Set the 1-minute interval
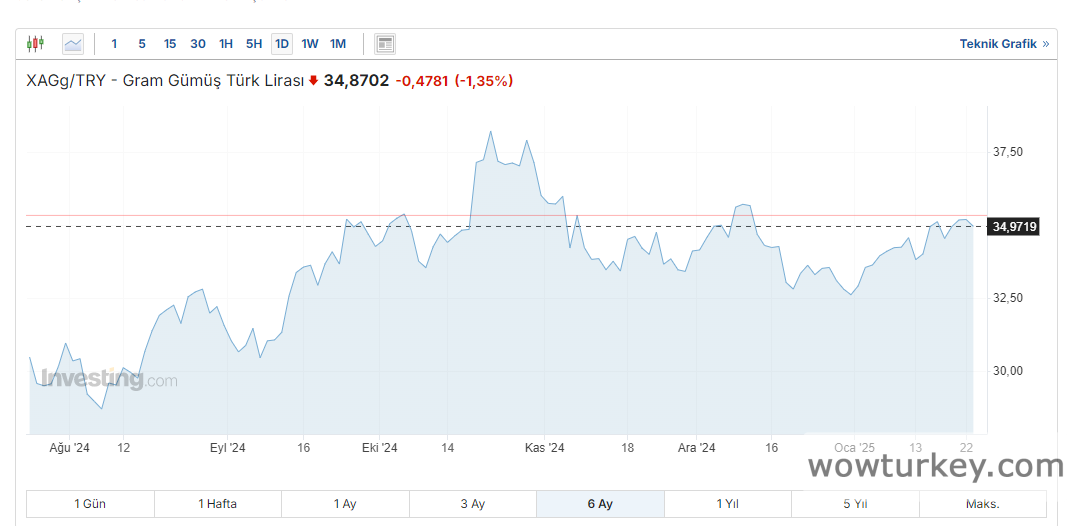The width and height of the screenshot is (1091, 526). coord(114,44)
